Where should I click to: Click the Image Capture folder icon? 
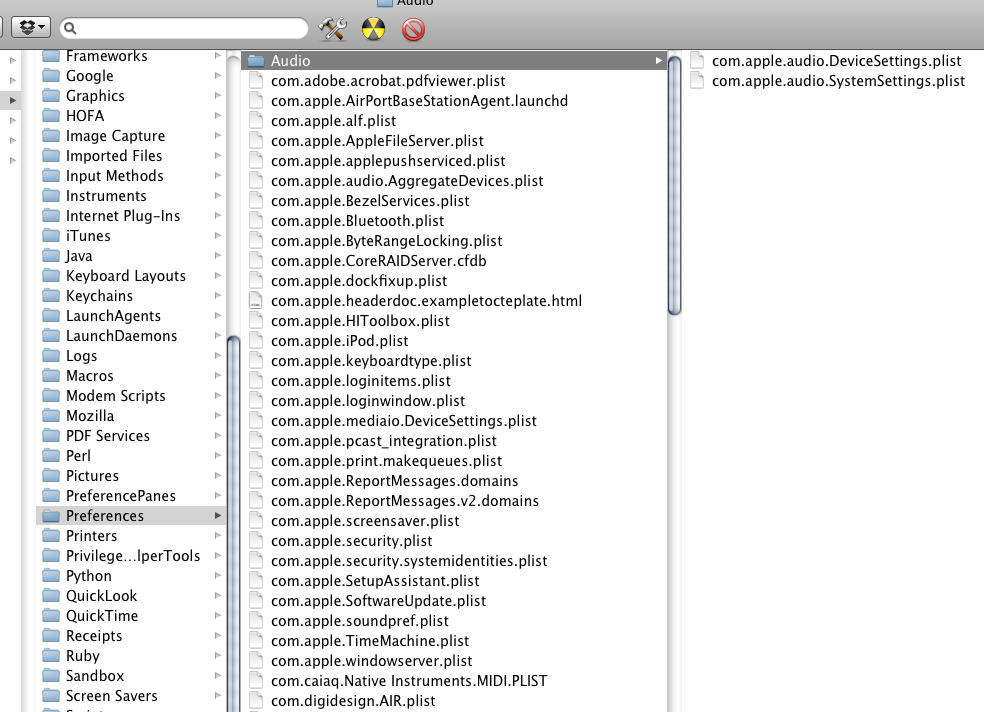pyautogui.click(x=51, y=136)
